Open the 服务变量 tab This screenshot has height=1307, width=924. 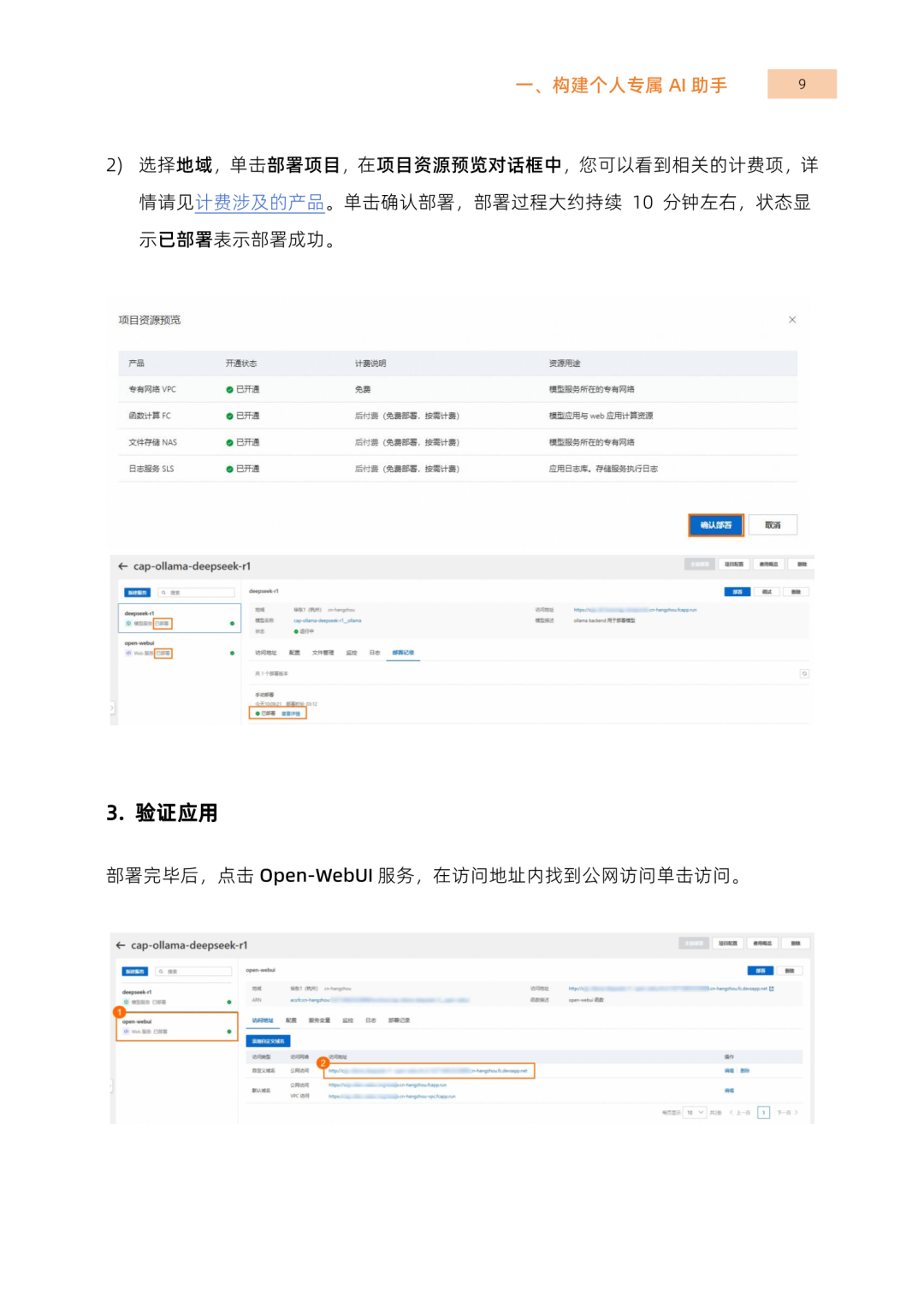tap(319, 1020)
